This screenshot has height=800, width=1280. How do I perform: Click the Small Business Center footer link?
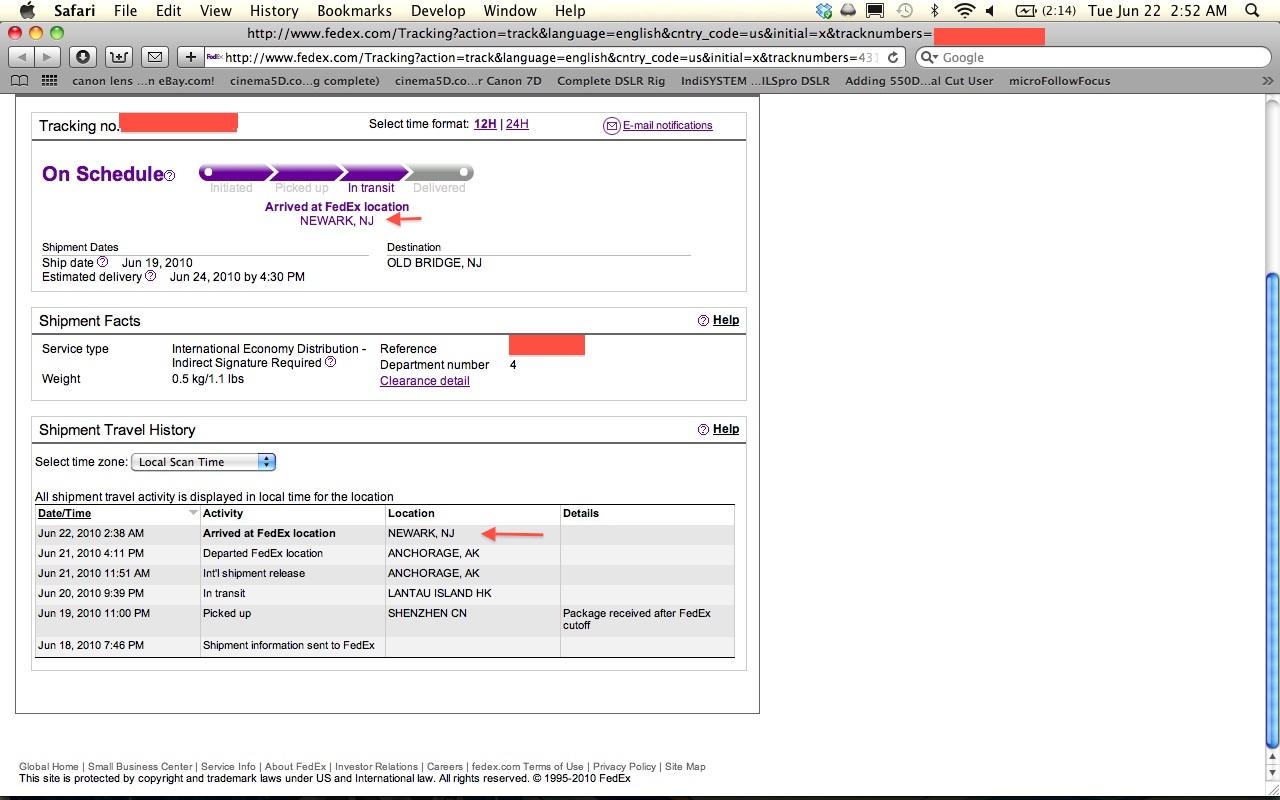140,767
